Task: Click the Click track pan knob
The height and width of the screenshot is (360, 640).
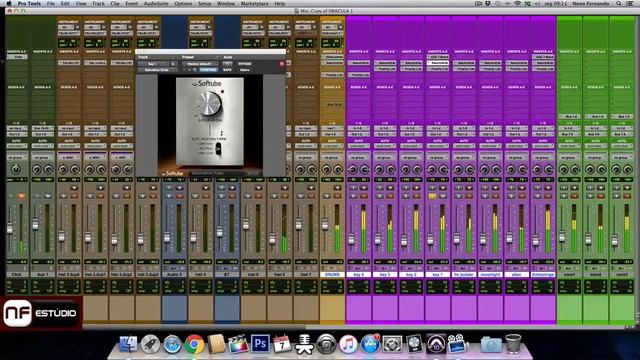Action: coord(16,169)
